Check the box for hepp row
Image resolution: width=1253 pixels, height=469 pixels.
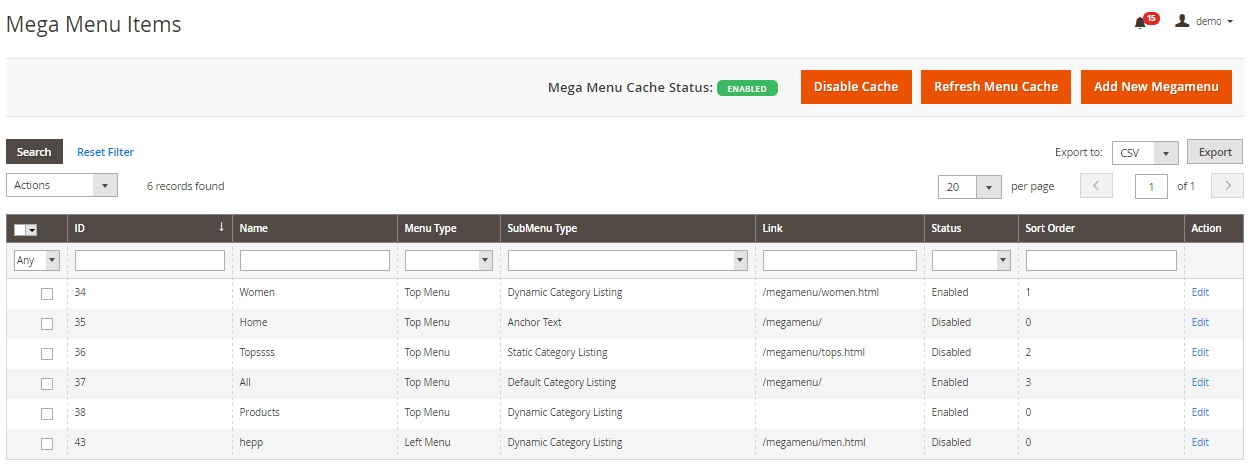(46, 443)
